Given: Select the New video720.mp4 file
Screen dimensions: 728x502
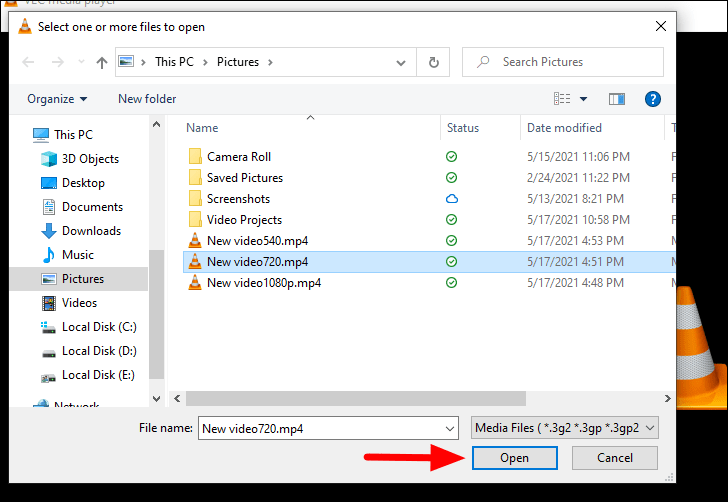Looking at the screenshot, I should (429, 262).
